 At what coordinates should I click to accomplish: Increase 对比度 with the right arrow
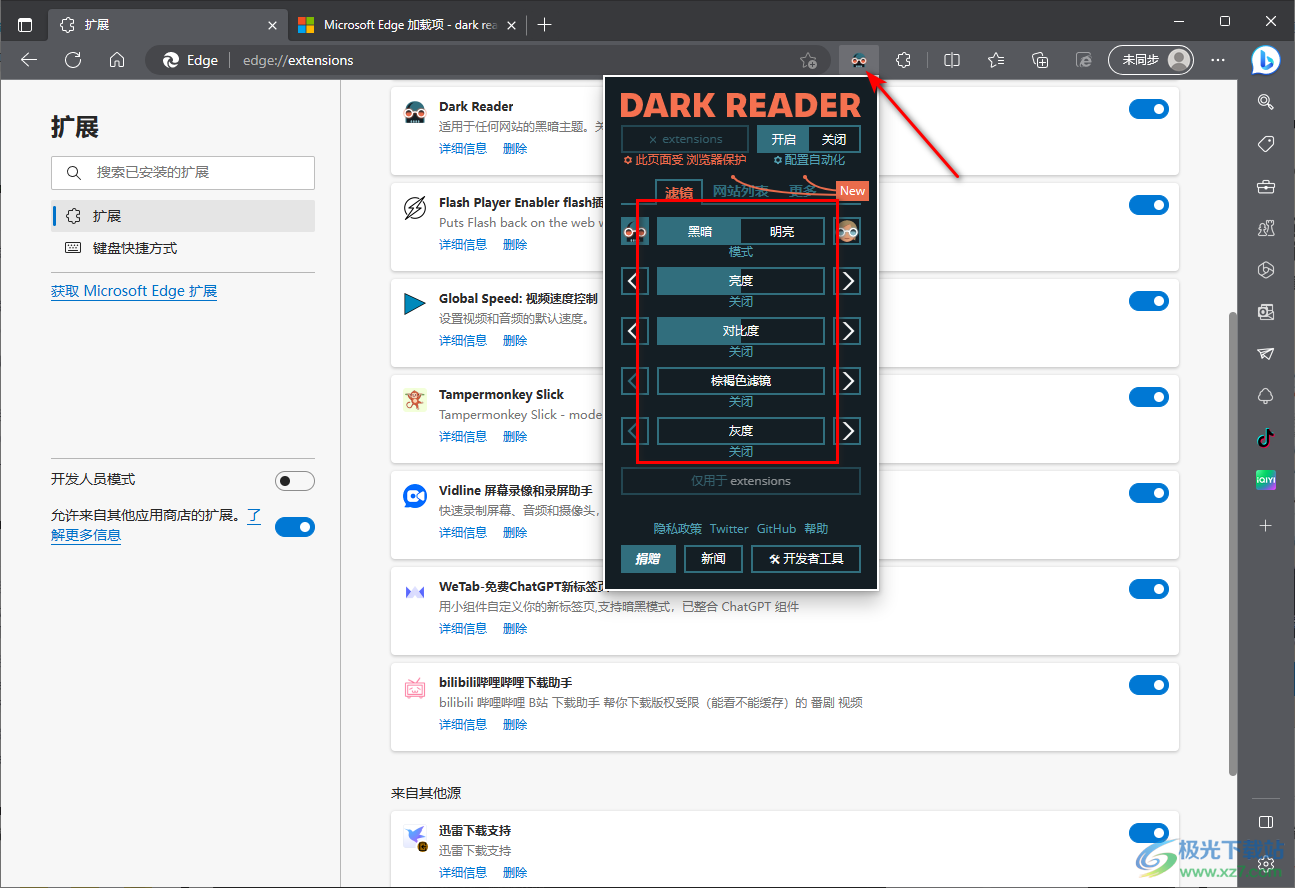(848, 331)
